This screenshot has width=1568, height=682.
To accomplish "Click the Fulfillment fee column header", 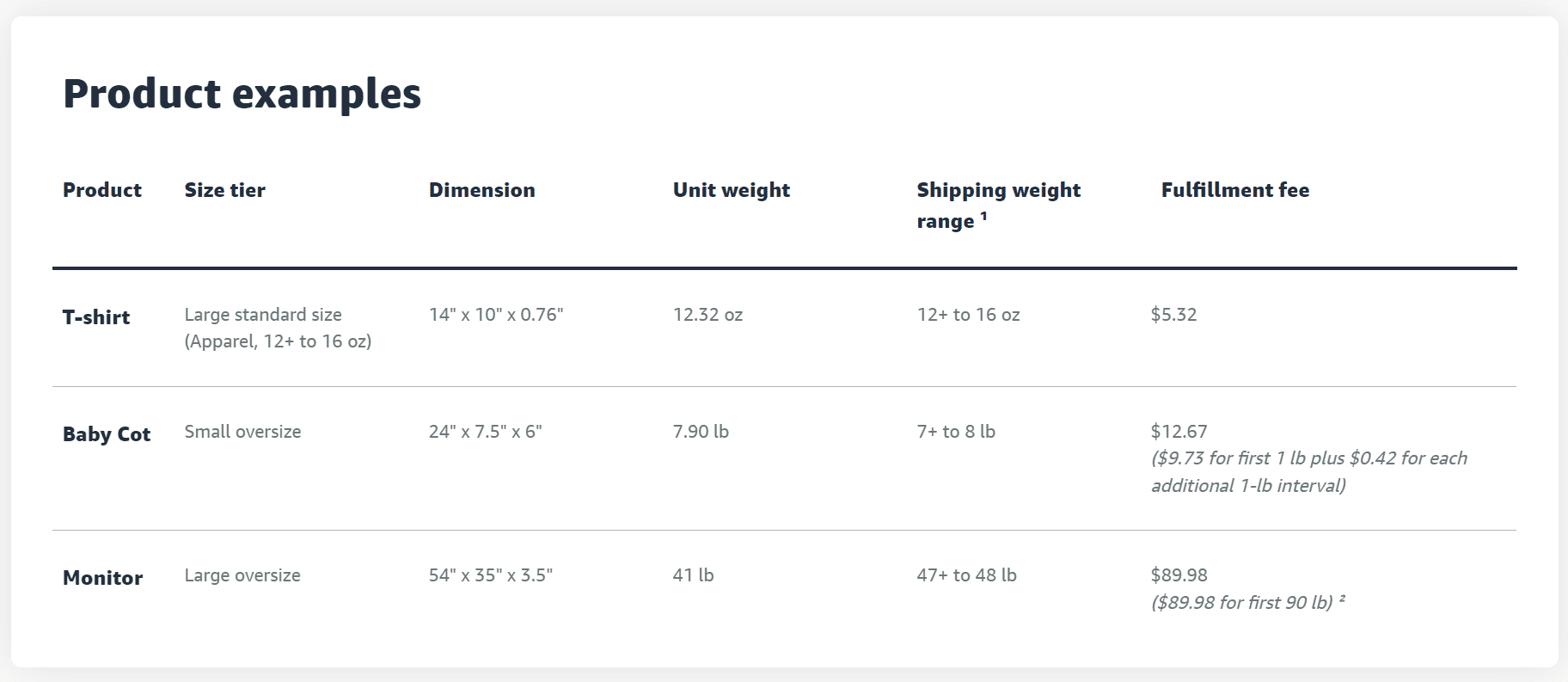I will (1234, 190).
